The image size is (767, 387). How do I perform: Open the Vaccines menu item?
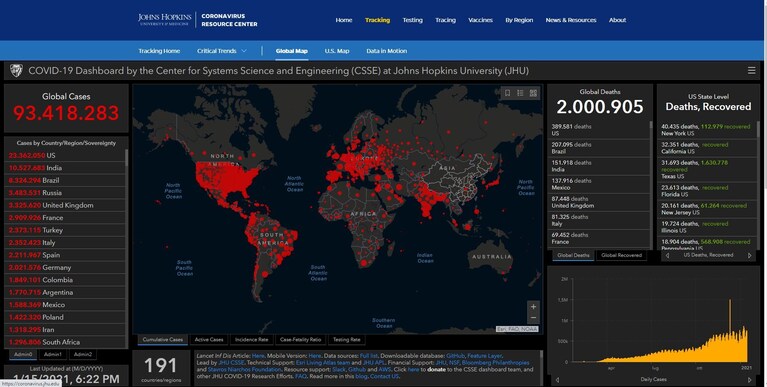480,20
